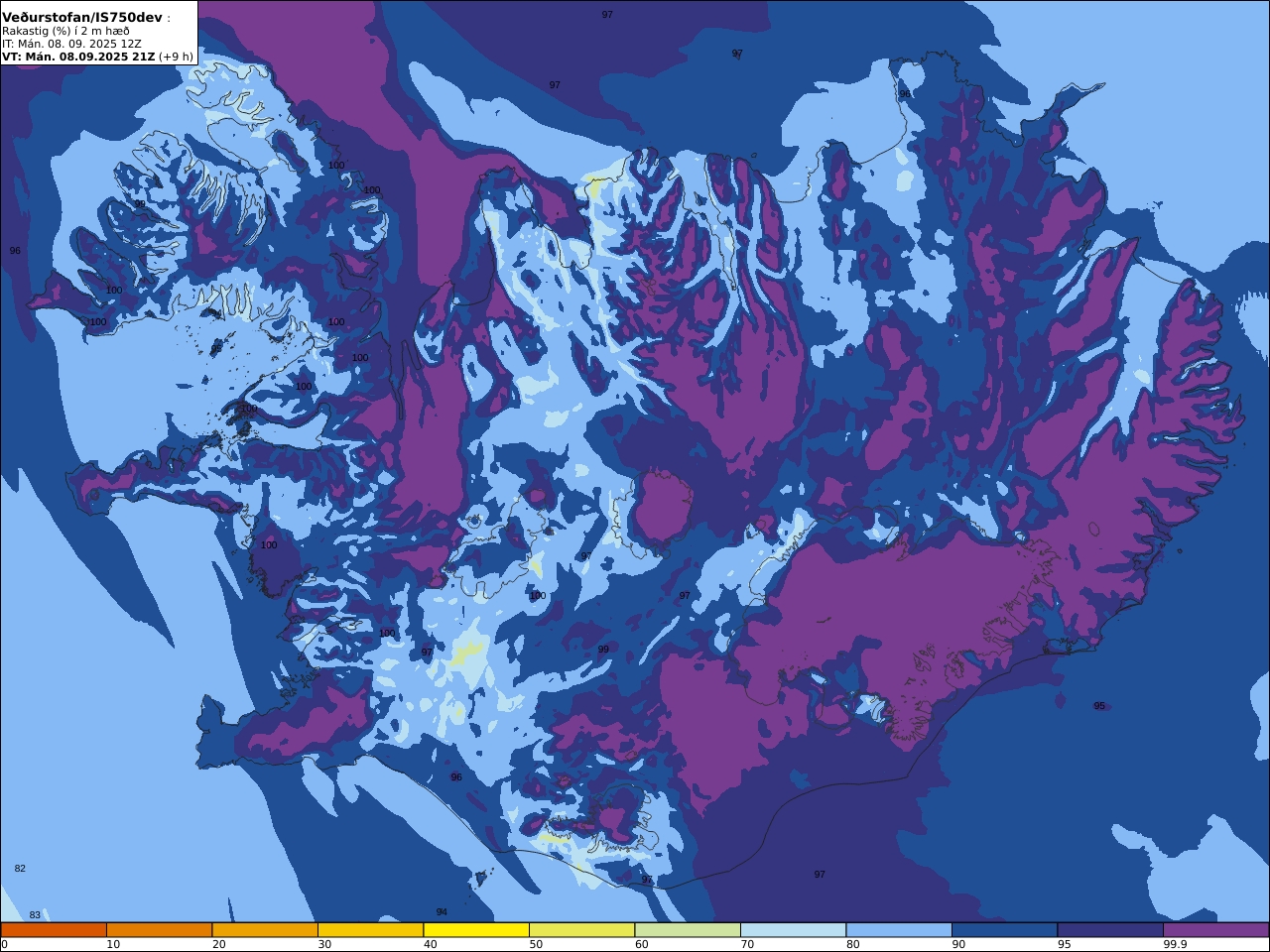Click the legend tick label '10'
This screenshot has height=952, width=1270.
click(113, 944)
